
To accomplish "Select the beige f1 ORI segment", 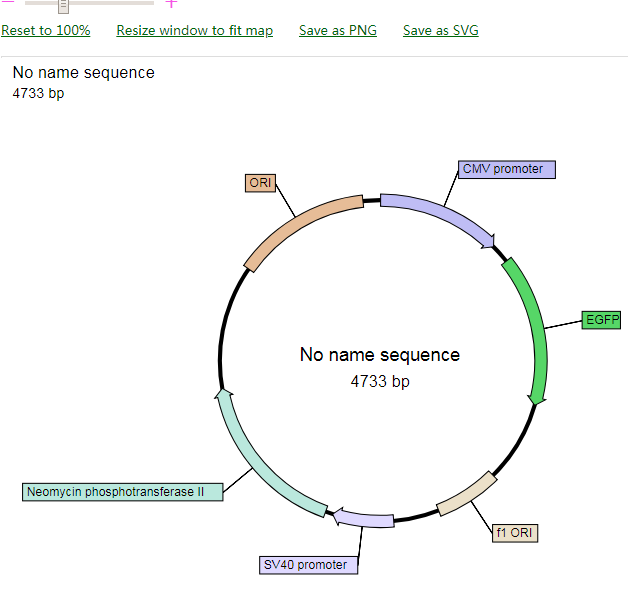I will coord(467,494).
